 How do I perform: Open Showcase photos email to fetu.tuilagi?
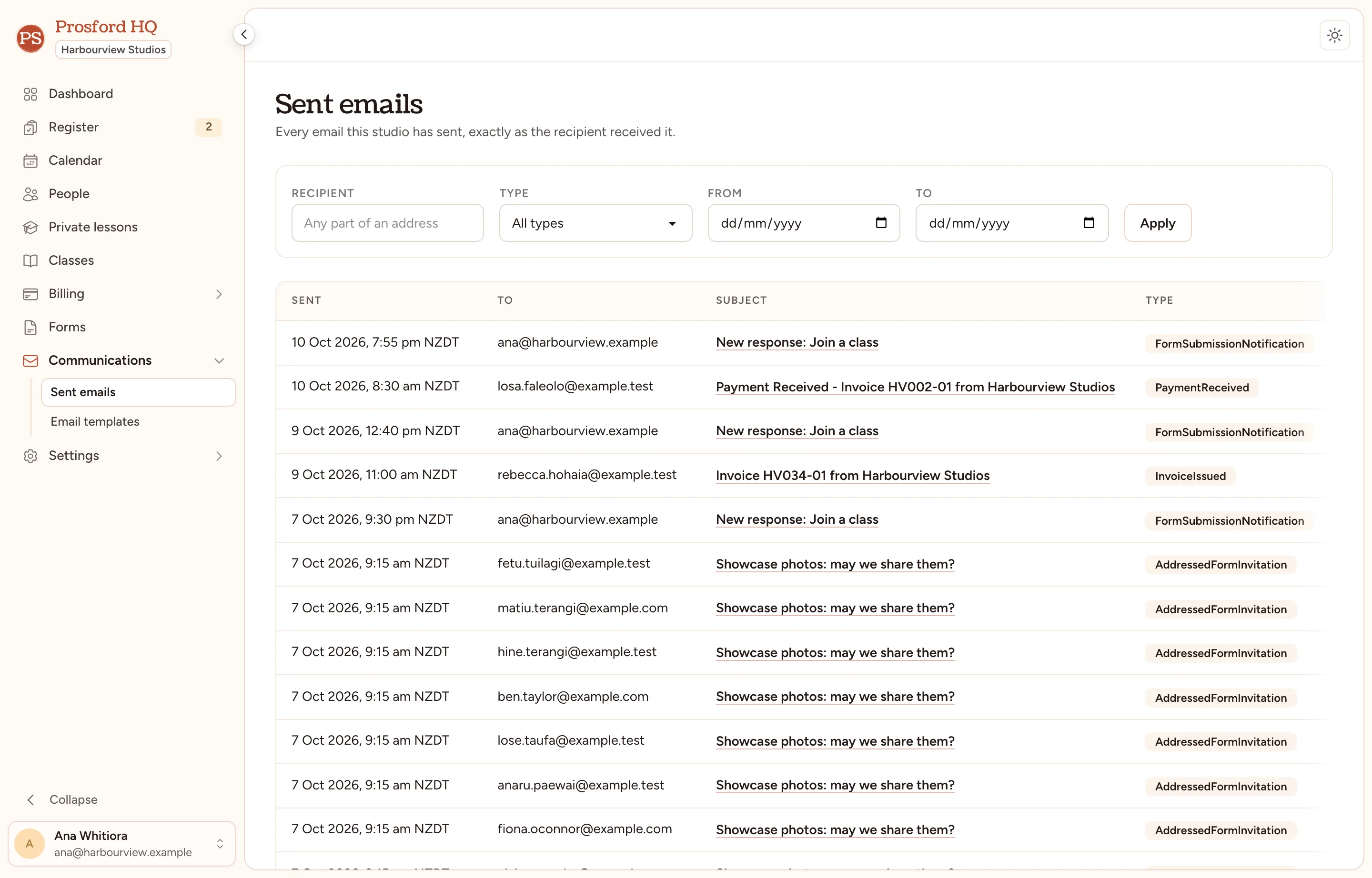tap(835, 564)
